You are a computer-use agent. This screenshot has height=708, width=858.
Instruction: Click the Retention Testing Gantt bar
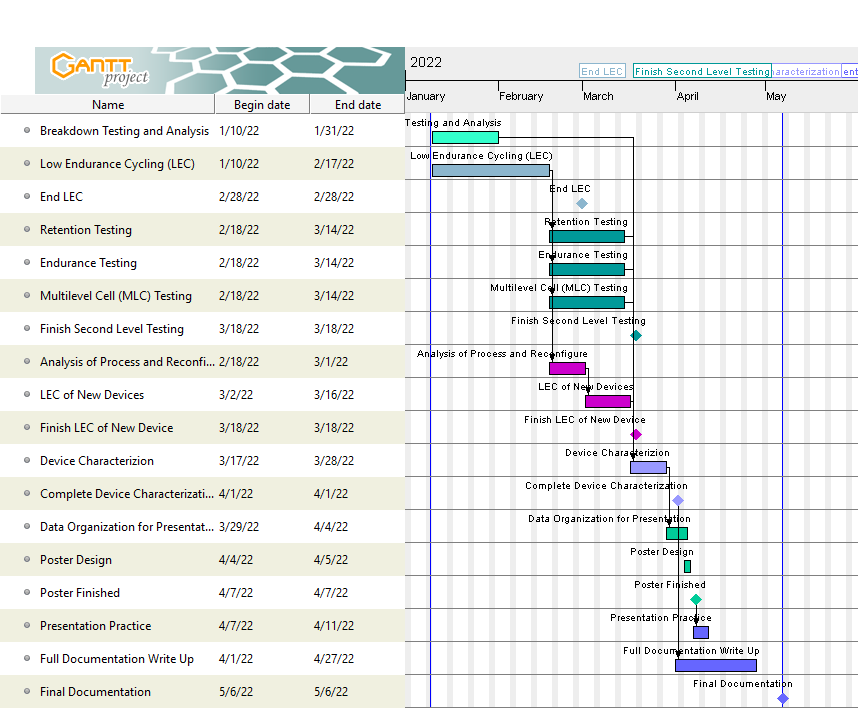pyautogui.click(x=587, y=236)
